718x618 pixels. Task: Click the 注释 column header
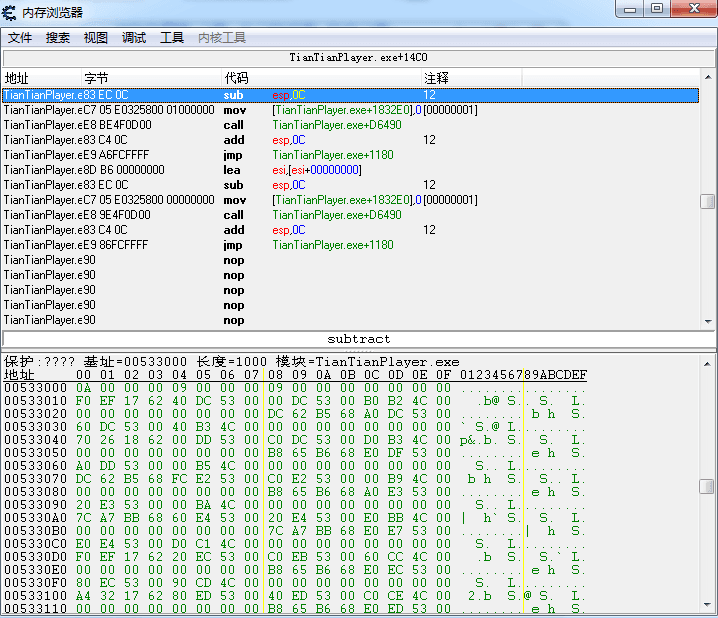point(472,78)
